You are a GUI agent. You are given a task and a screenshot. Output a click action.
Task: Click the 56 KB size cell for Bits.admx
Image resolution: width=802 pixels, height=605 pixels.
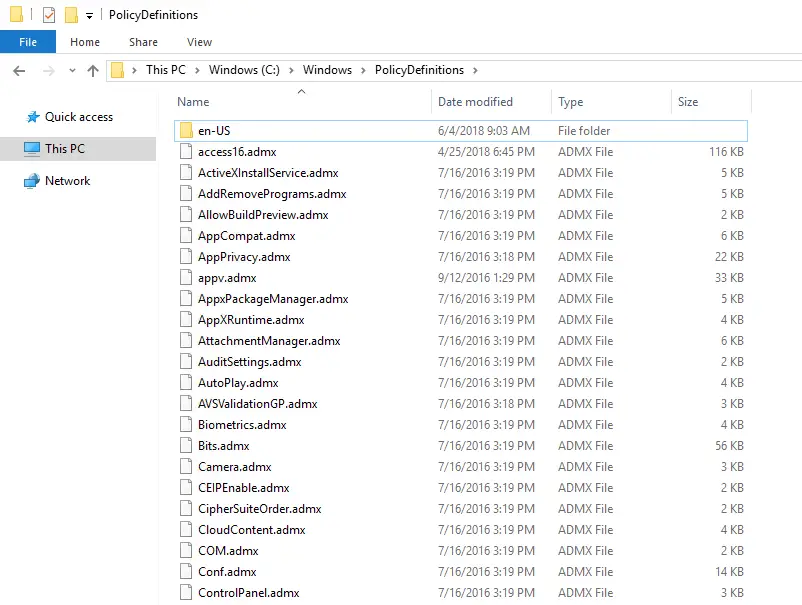(729, 446)
